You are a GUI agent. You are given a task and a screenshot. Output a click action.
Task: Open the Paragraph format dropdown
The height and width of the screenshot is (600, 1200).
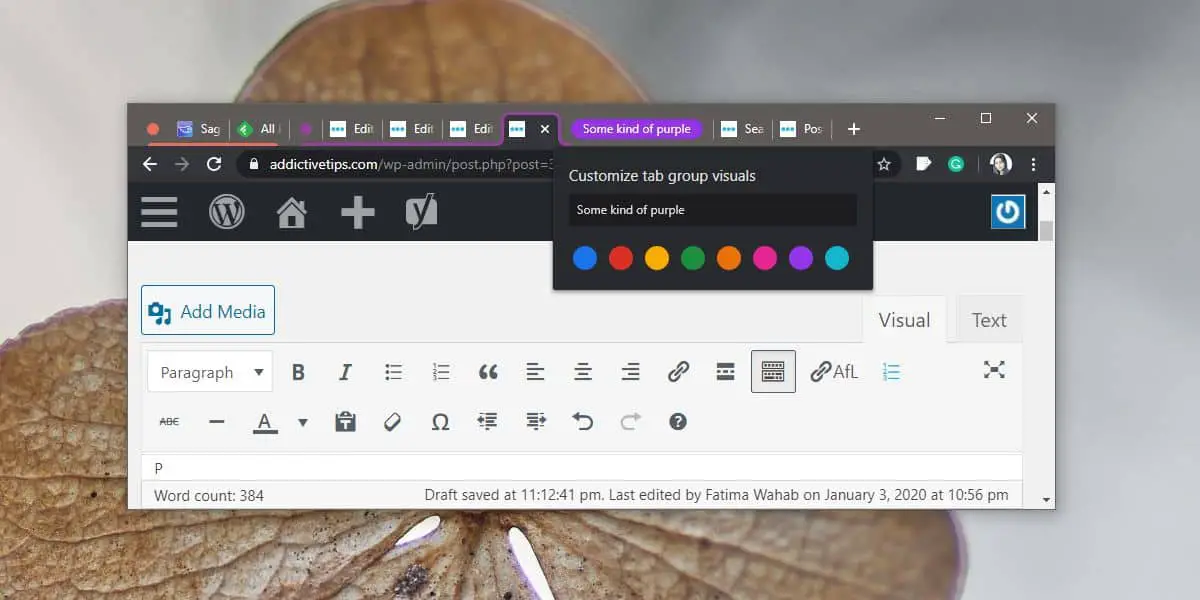210,372
